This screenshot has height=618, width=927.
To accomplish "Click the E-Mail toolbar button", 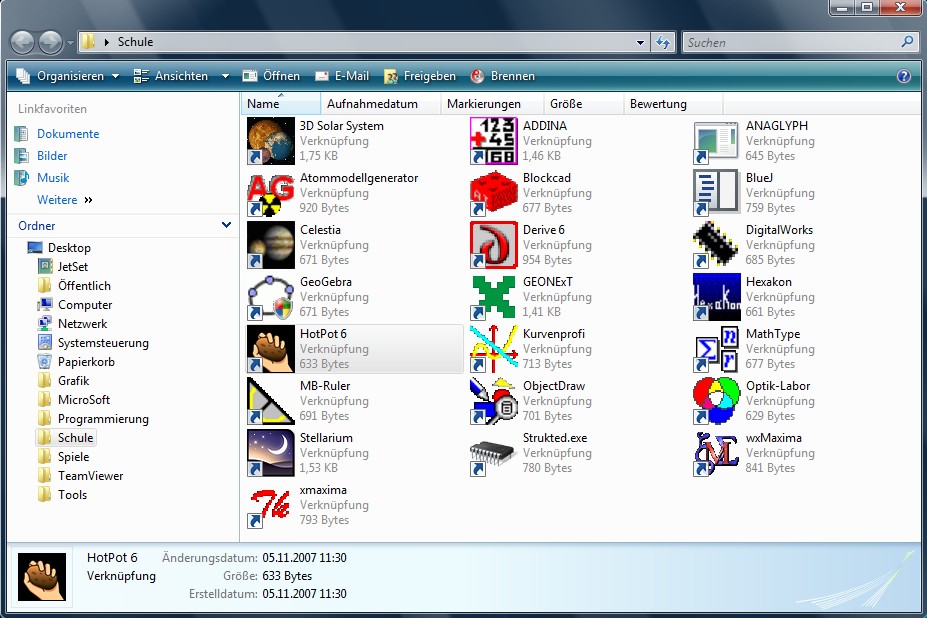I will click(342, 76).
